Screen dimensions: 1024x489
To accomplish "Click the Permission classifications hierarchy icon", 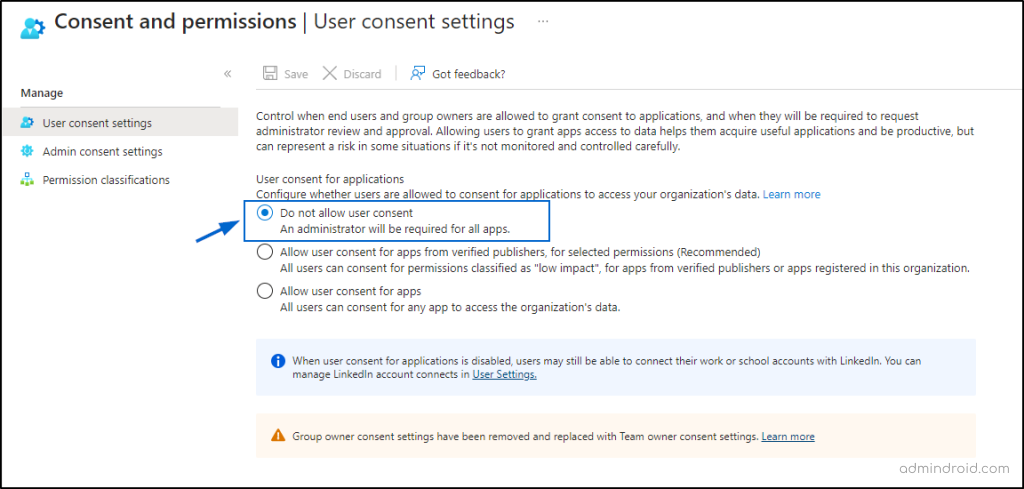I will tap(27, 180).
